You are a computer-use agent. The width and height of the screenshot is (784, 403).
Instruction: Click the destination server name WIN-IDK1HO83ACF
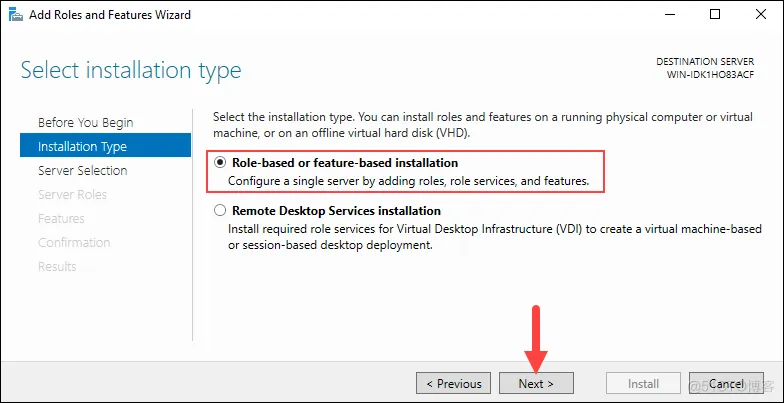711,75
